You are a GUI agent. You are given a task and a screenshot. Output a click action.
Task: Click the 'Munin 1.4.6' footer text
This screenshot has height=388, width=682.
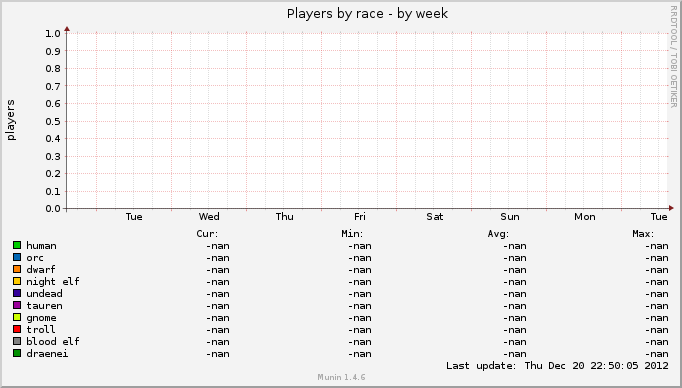341,377
